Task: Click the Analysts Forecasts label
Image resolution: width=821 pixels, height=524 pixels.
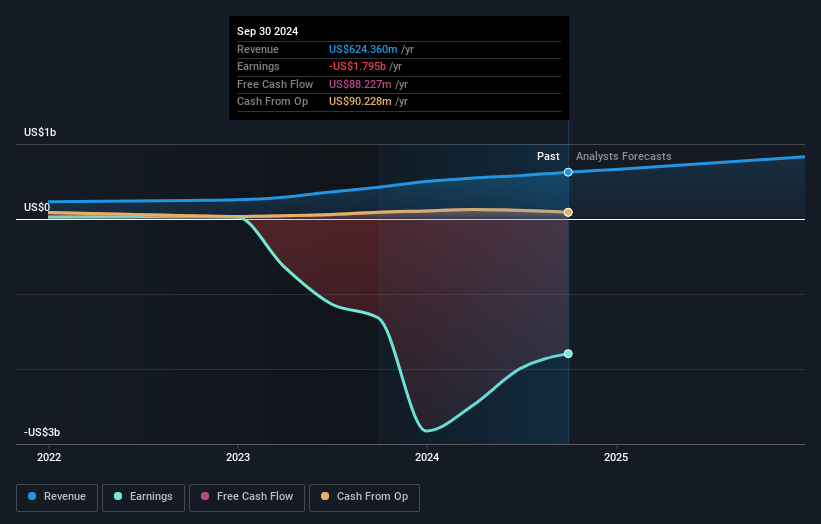Action: tap(624, 157)
